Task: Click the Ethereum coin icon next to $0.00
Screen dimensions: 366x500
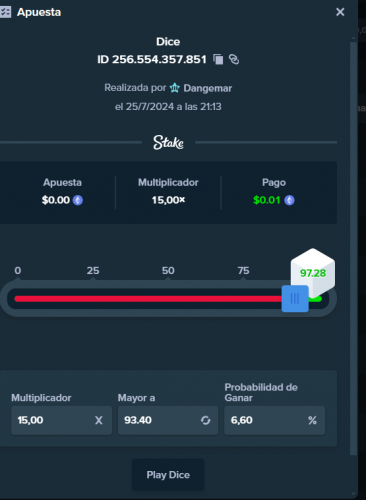Action: [x=78, y=200]
